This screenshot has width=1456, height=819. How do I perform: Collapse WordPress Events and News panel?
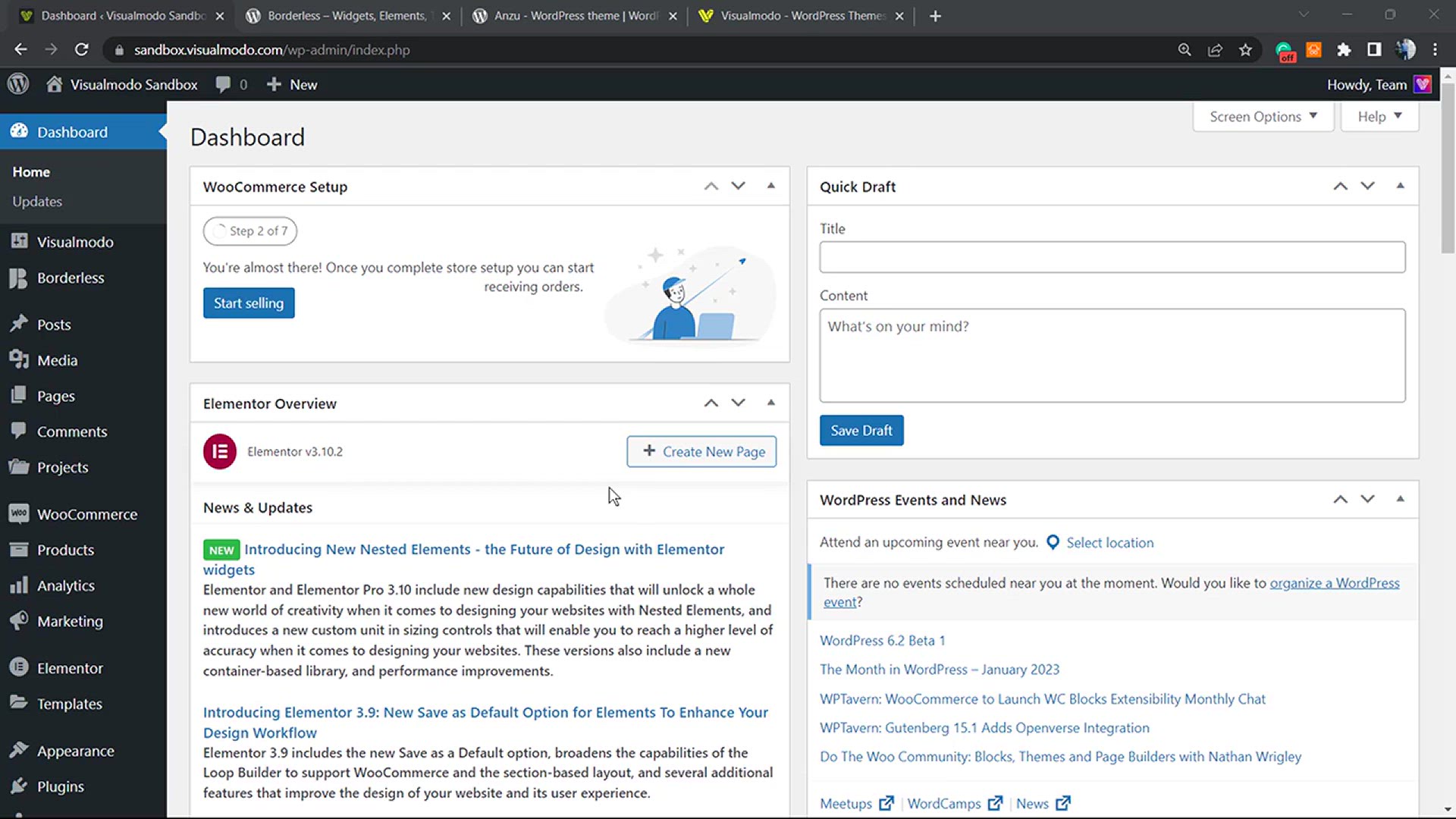click(1400, 499)
